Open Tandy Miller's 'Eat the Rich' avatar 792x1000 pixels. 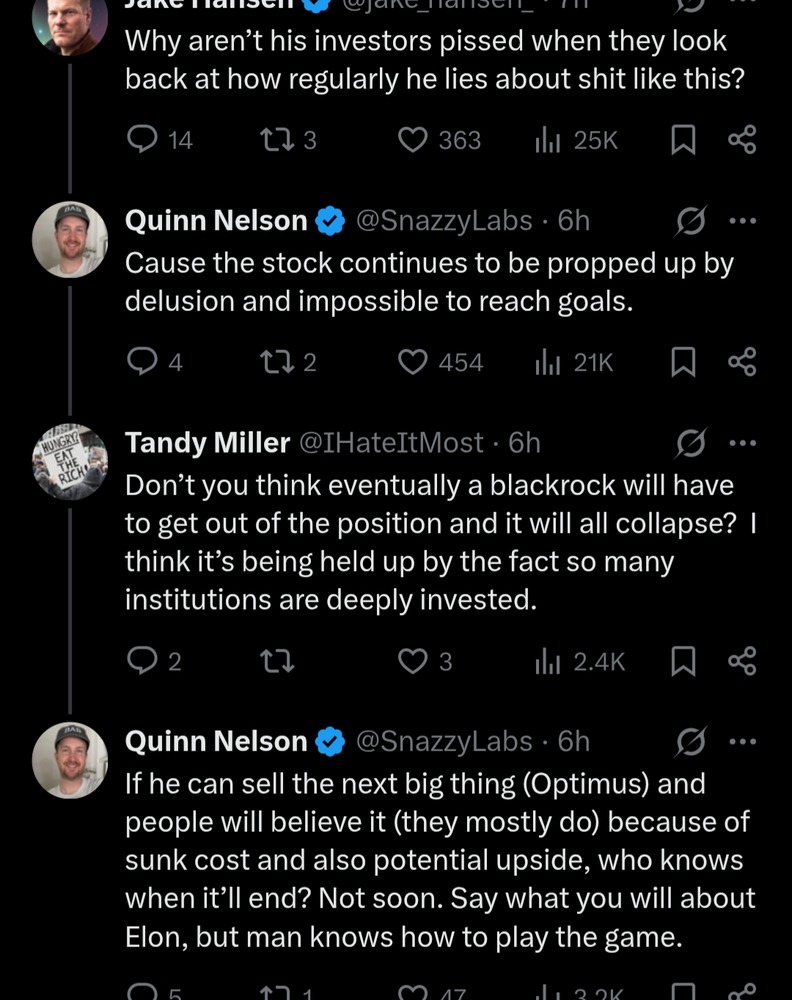70,459
